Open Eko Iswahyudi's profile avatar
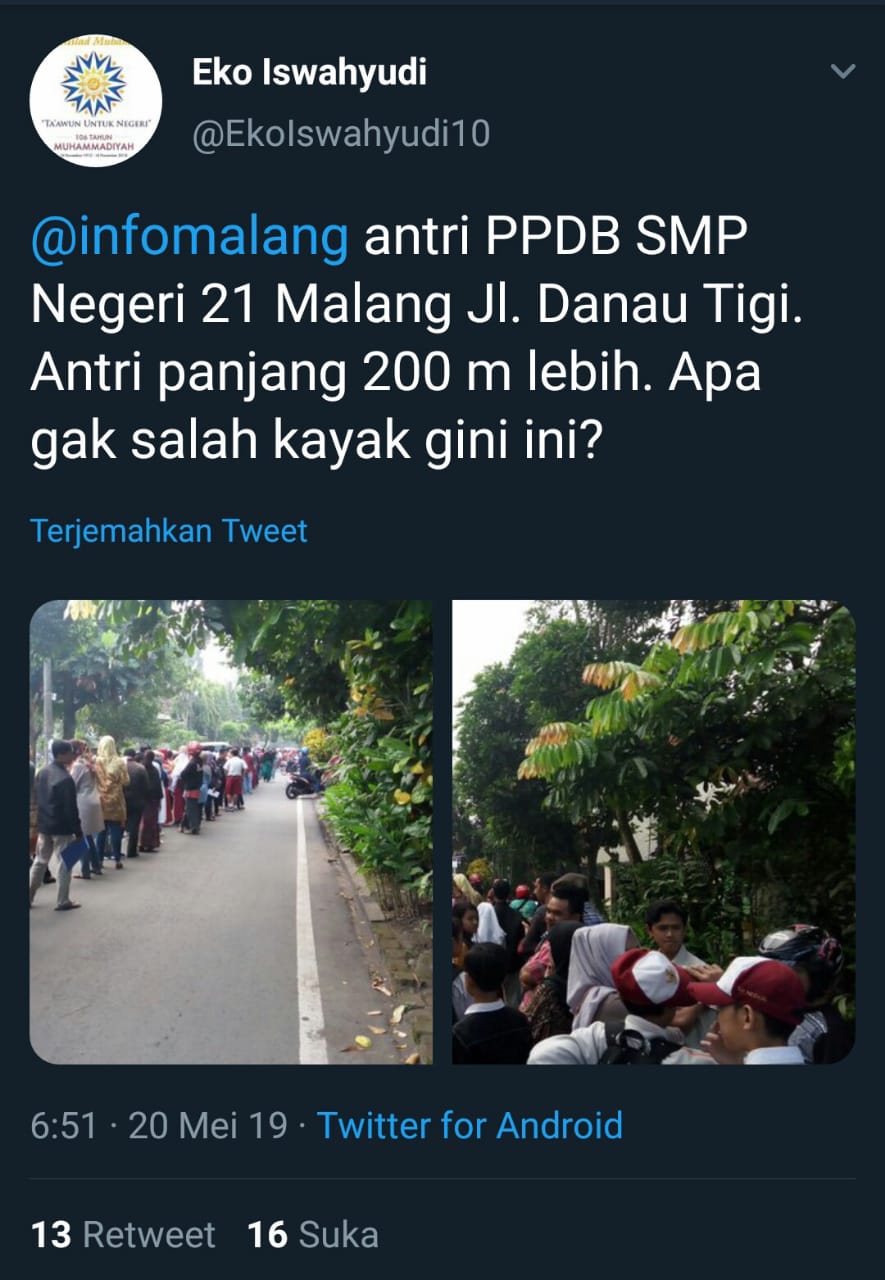The height and width of the screenshot is (1280, 885). tap(96, 102)
